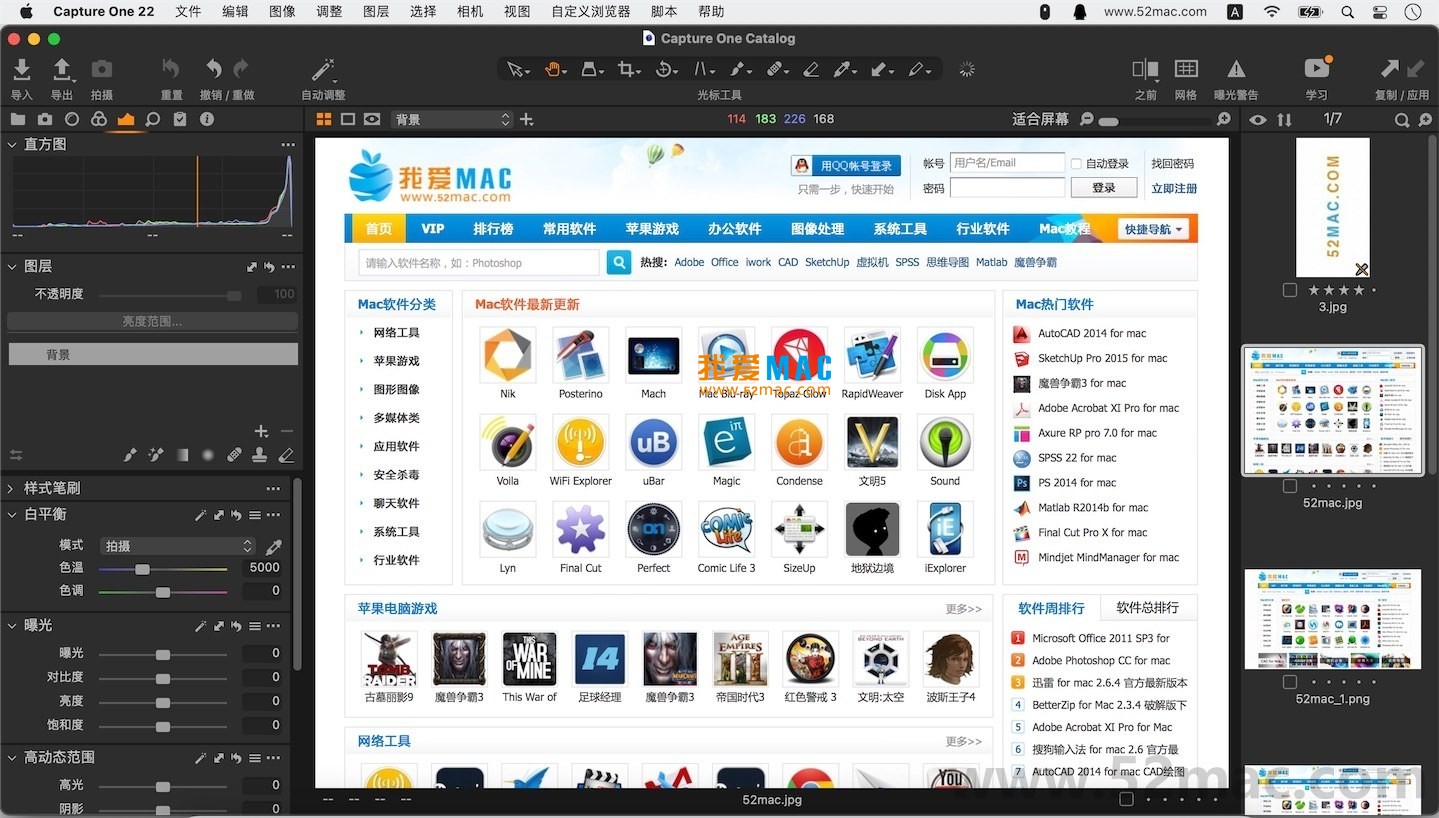Open the Metadata info tool tab
The width and height of the screenshot is (1439, 818).
click(x=207, y=119)
